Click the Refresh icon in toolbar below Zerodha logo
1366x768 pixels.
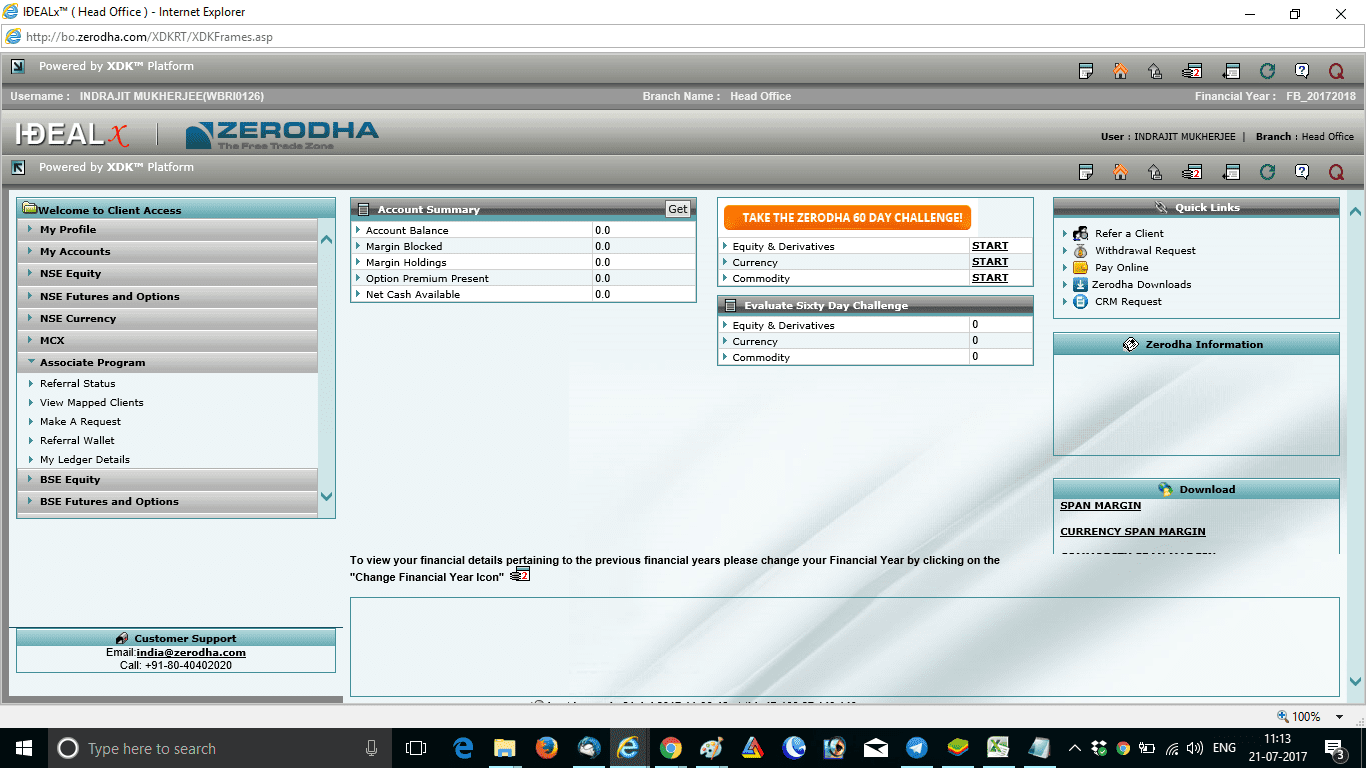[1267, 172]
